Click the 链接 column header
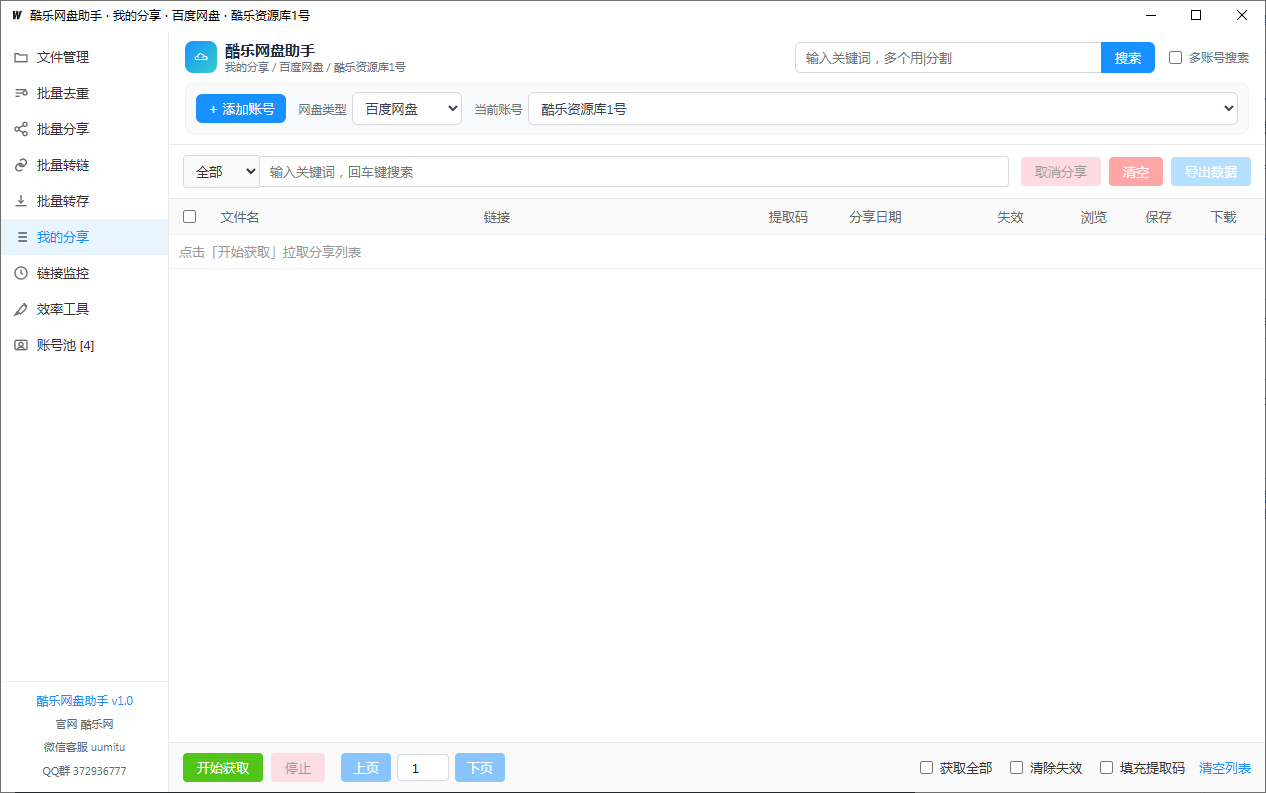1266x793 pixels. (x=497, y=217)
